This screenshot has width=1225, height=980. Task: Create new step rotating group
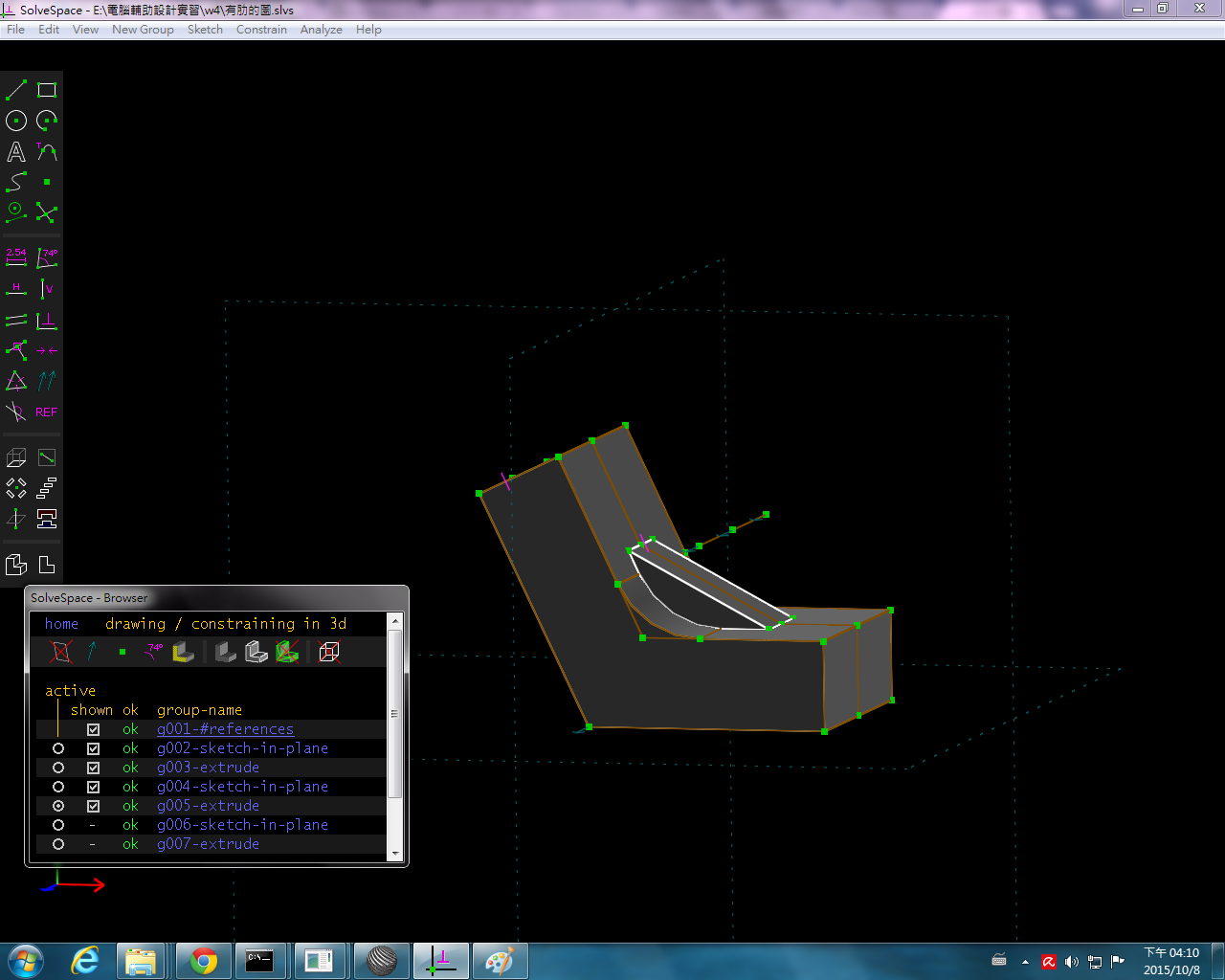click(16, 488)
